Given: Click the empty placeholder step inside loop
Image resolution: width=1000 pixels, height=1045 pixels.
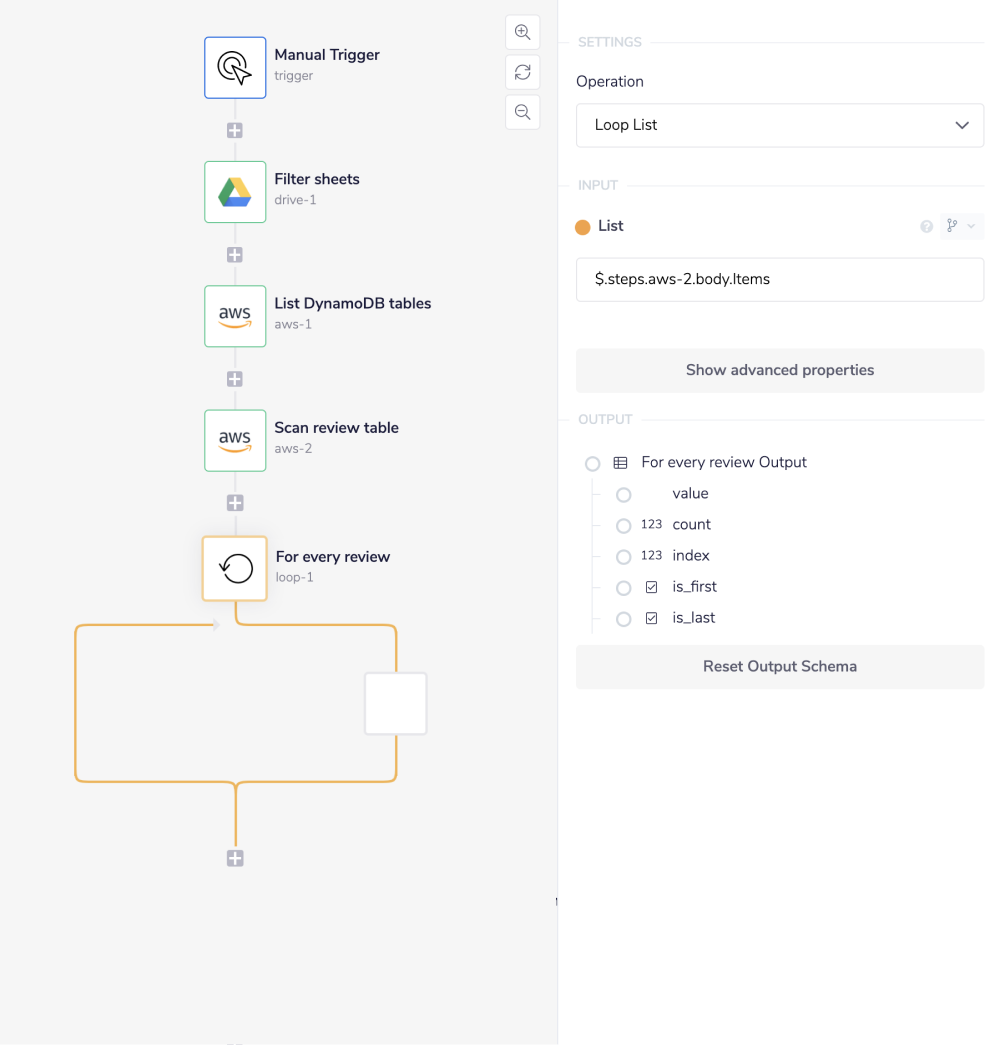Looking at the screenshot, I should [396, 704].
